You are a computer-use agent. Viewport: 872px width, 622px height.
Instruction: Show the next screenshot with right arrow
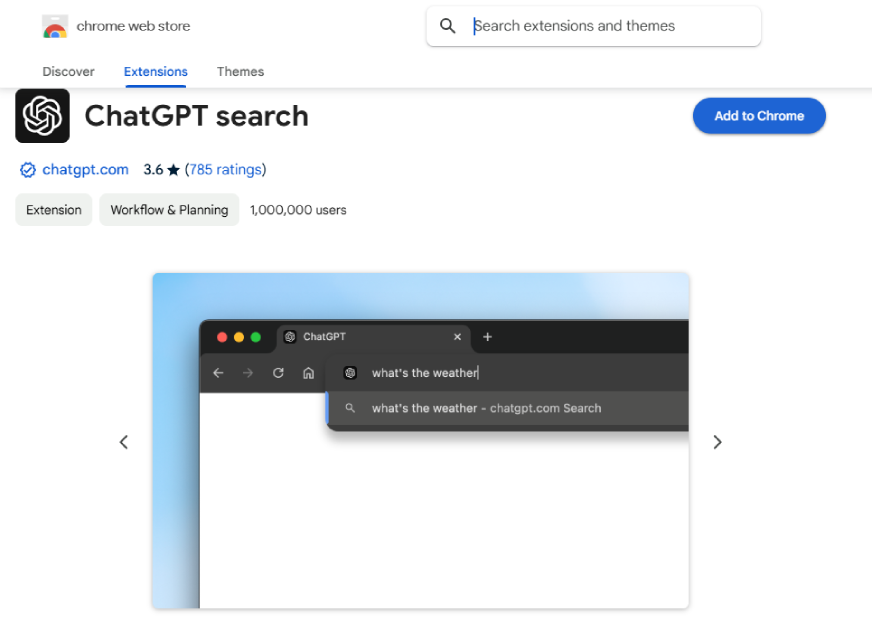pyautogui.click(x=717, y=442)
